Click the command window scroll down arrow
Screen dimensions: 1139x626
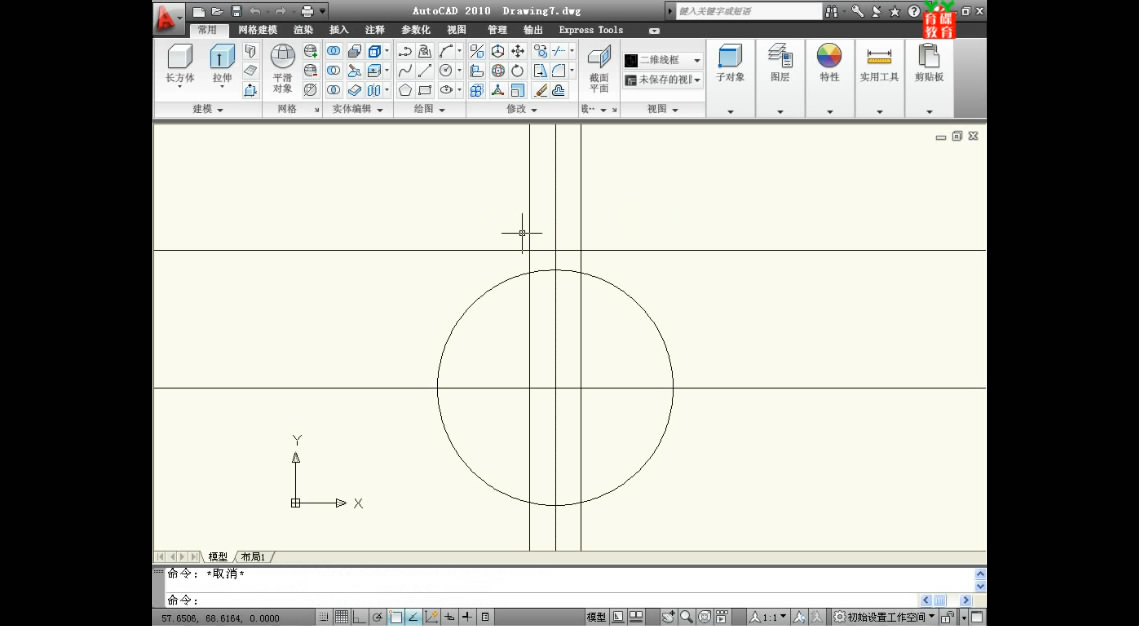point(980,586)
